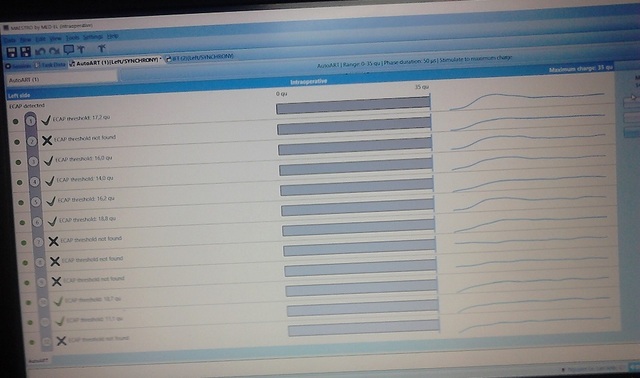Click the ECAP waveform for electrode 1
This screenshot has height=378, width=640.
(x=527, y=101)
